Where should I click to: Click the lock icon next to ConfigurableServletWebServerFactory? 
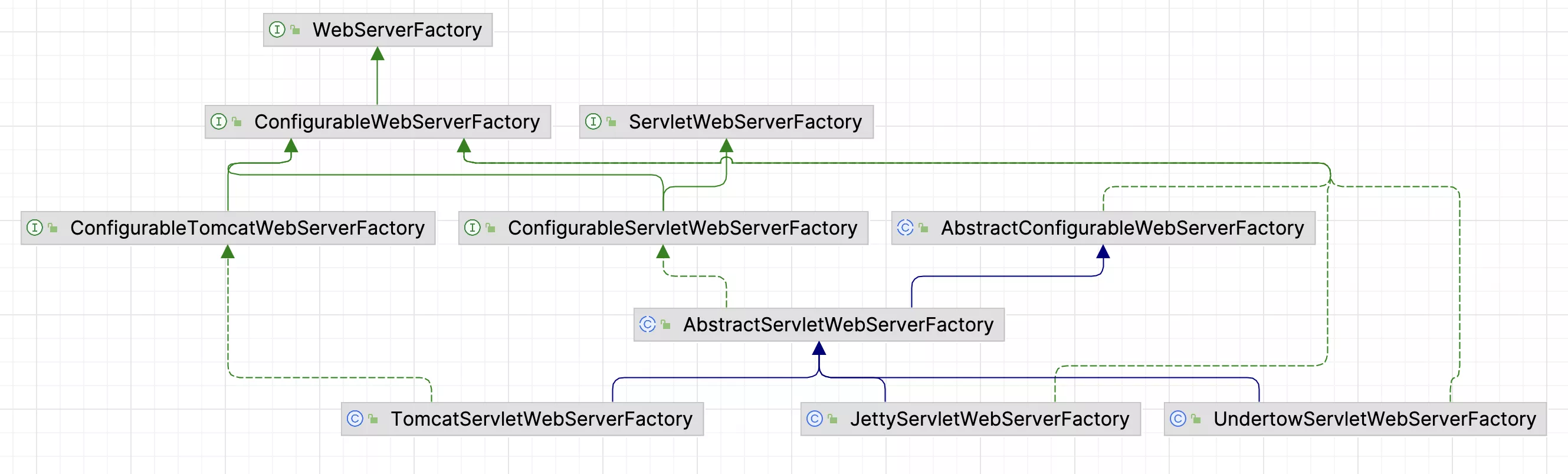491,228
